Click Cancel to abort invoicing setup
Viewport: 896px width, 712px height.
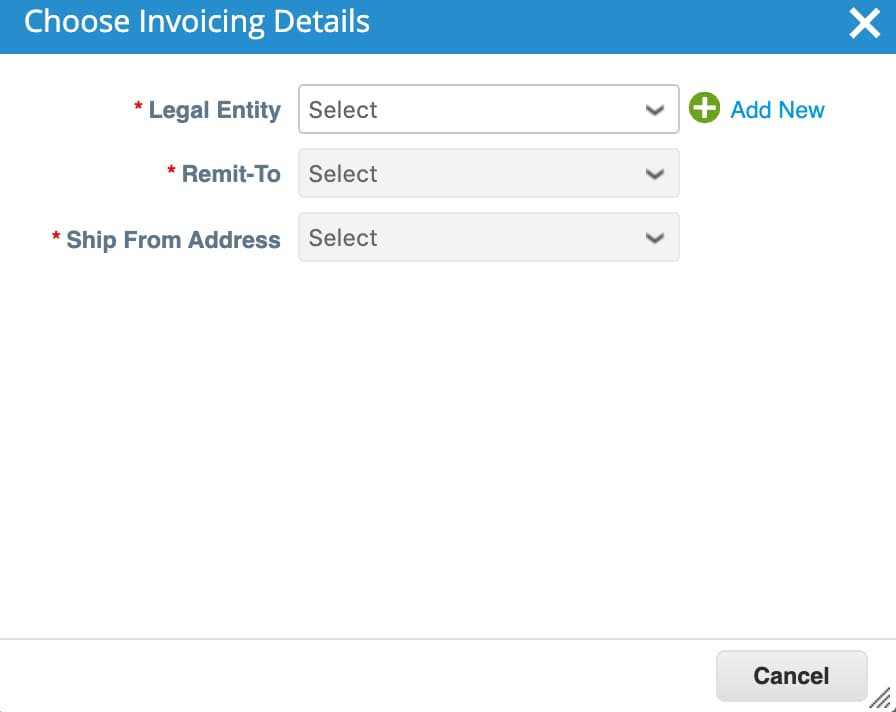(791, 675)
